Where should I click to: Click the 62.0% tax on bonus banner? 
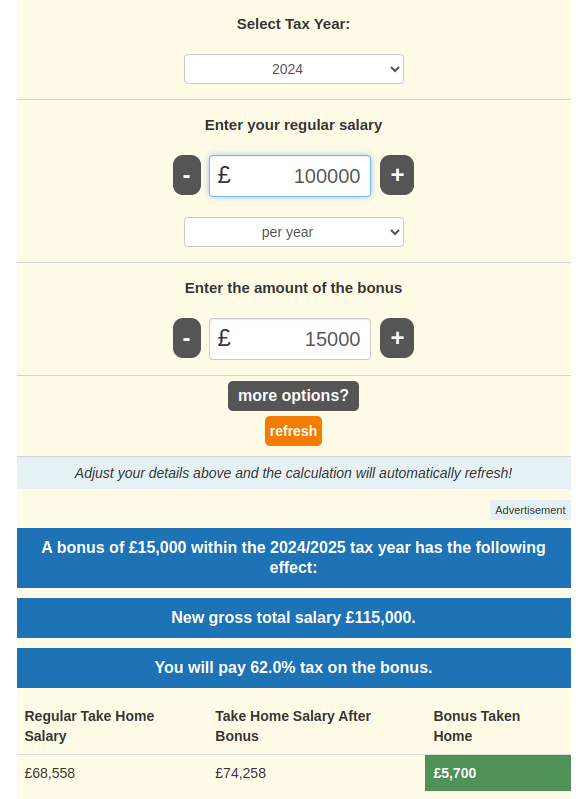click(294, 668)
